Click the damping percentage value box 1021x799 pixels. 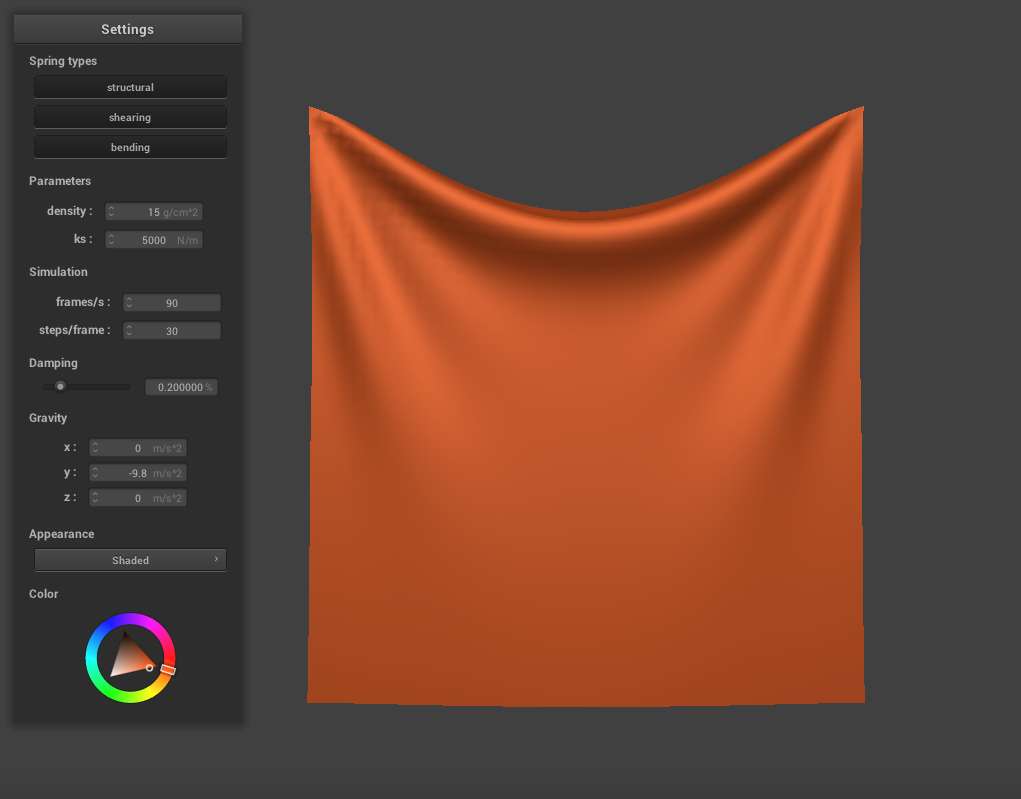[181, 387]
